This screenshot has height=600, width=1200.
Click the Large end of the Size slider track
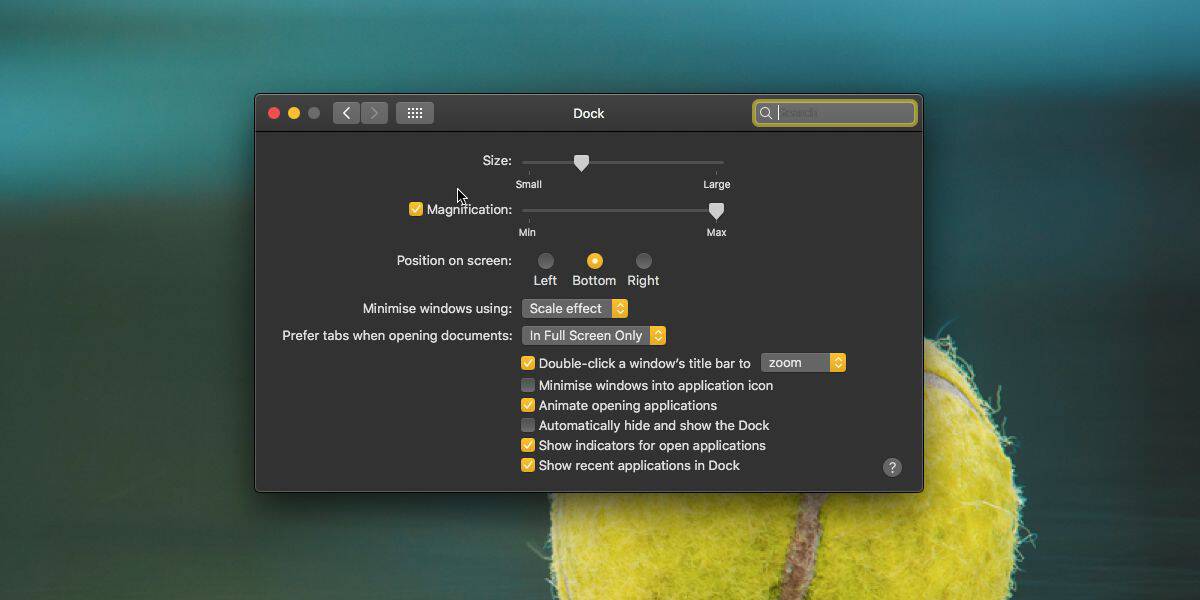[x=716, y=162]
